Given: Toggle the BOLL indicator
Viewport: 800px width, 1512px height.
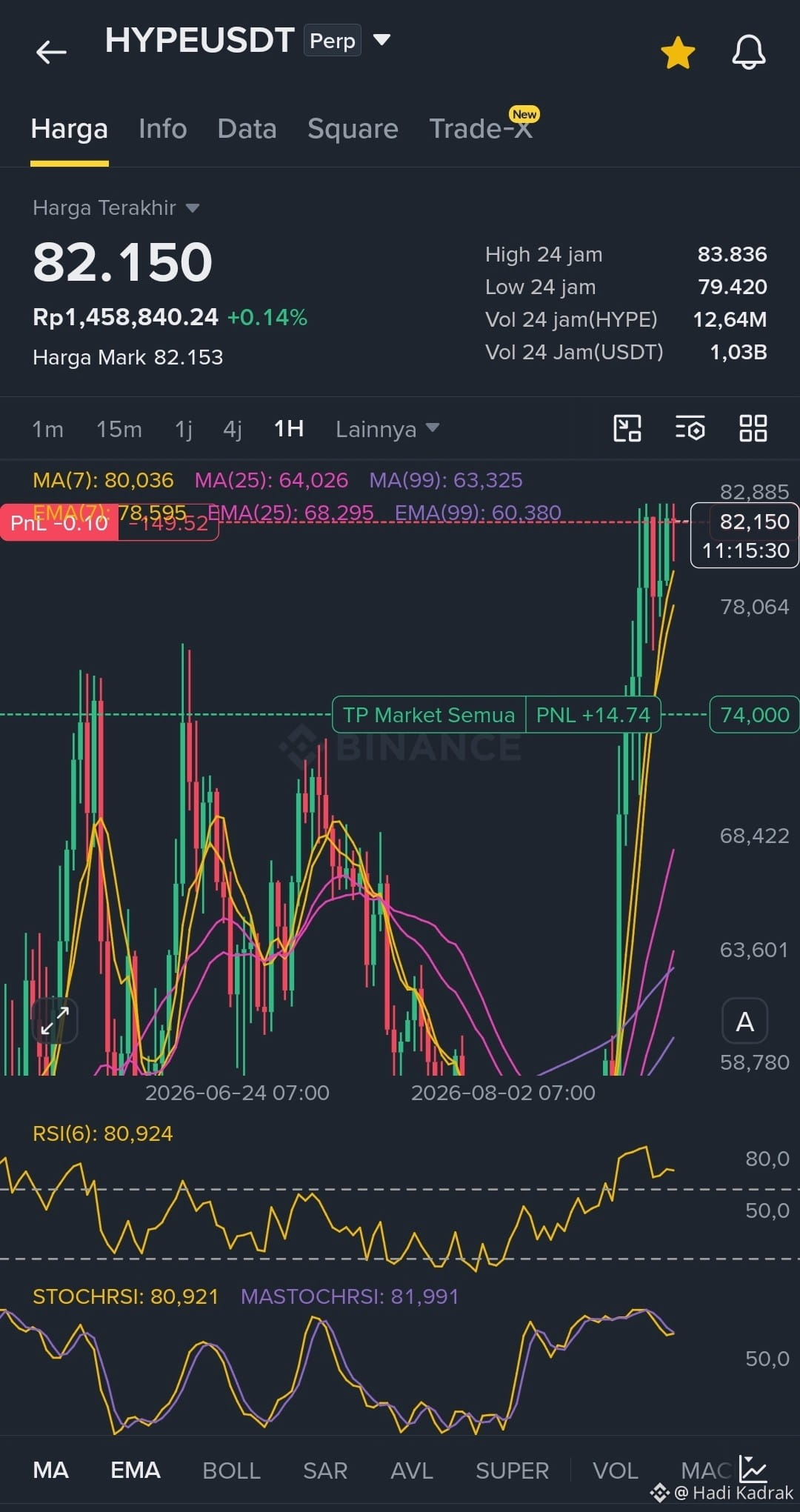Looking at the screenshot, I should click(x=231, y=1471).
